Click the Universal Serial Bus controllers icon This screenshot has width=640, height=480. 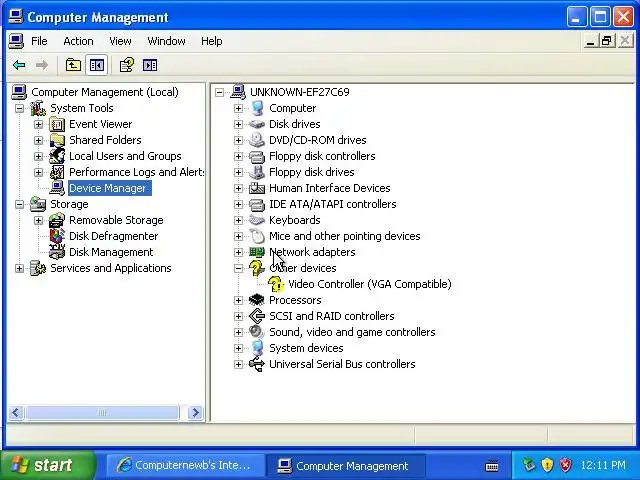257,364
